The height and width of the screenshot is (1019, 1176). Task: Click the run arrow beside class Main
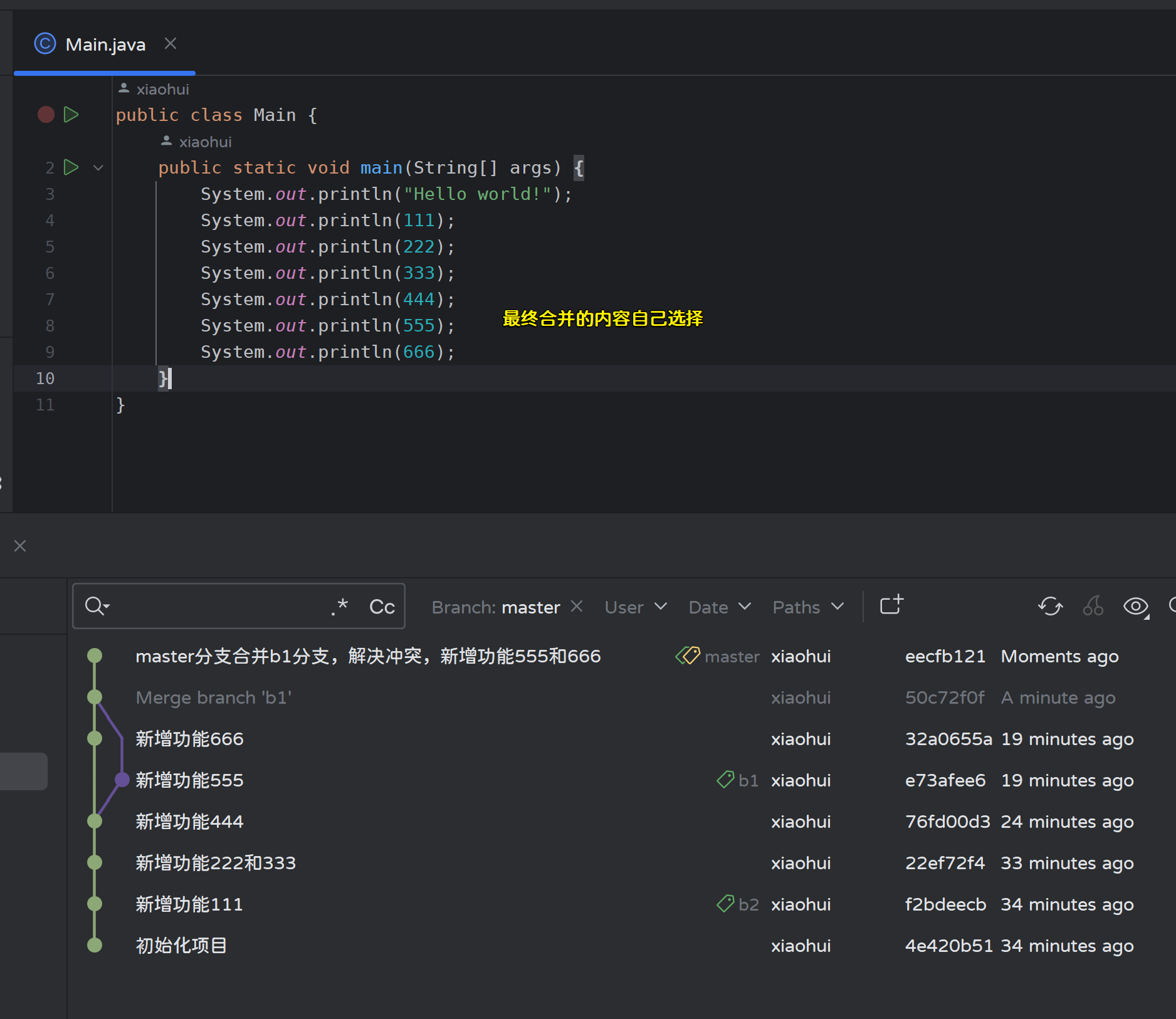click(x=71, y=115)
